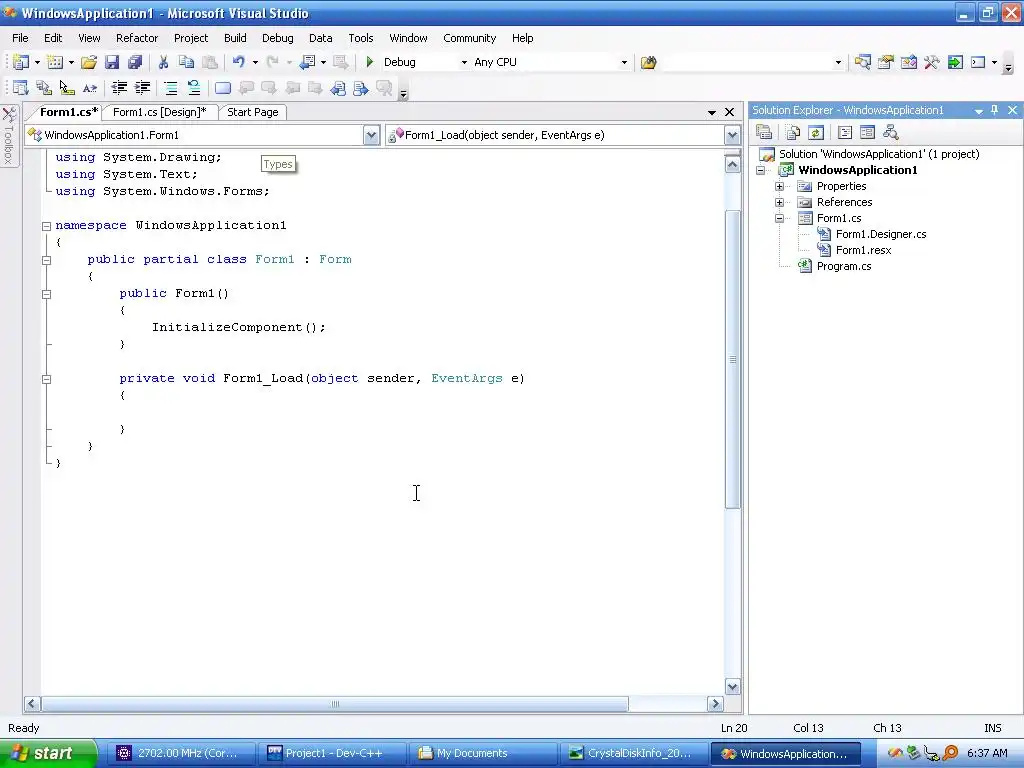
Task: Uncomment selected lines with the toolbar icon
Action: 193,88
